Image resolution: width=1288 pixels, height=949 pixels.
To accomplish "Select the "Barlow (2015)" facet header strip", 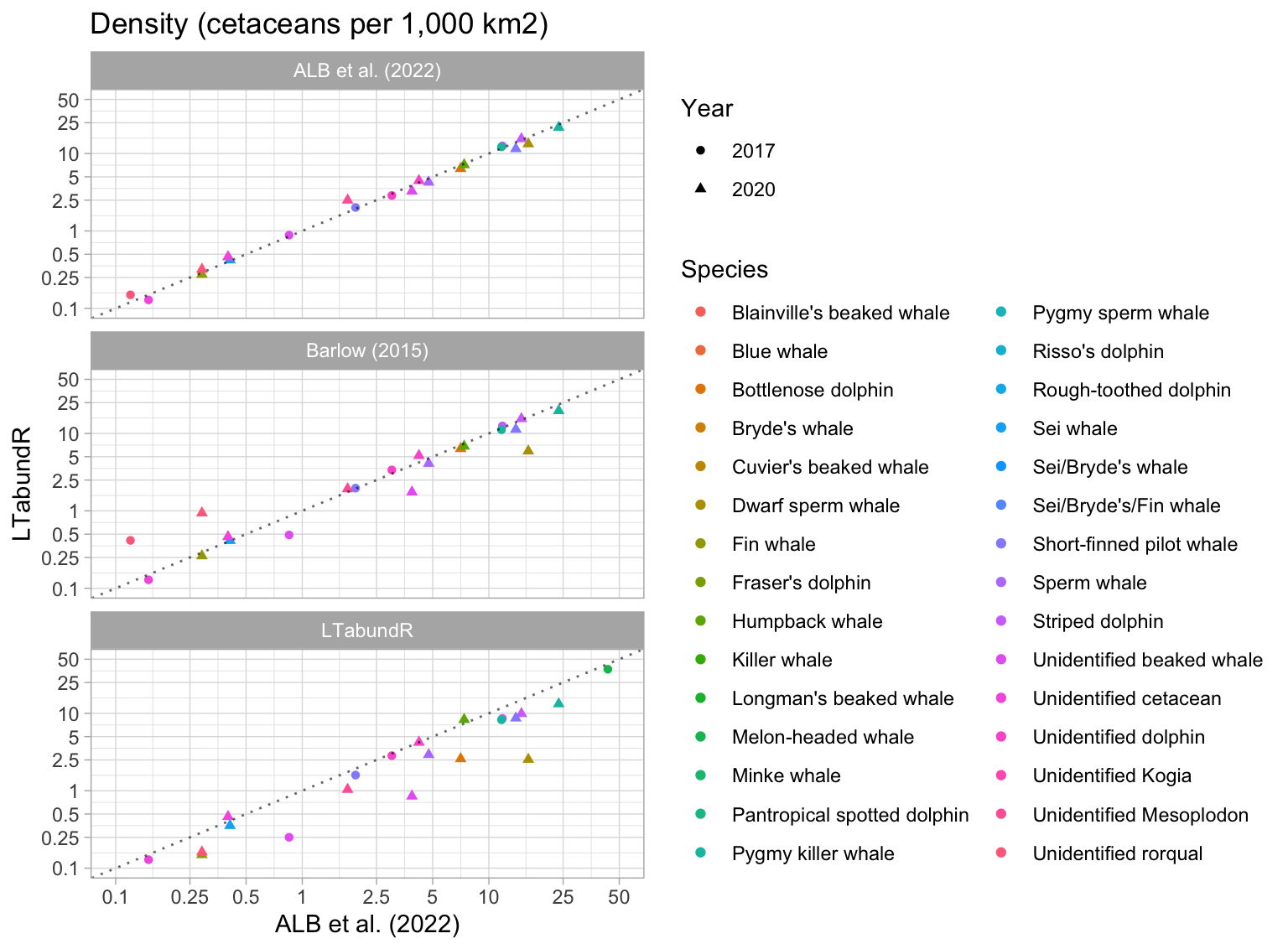I will tap(367, 350).
